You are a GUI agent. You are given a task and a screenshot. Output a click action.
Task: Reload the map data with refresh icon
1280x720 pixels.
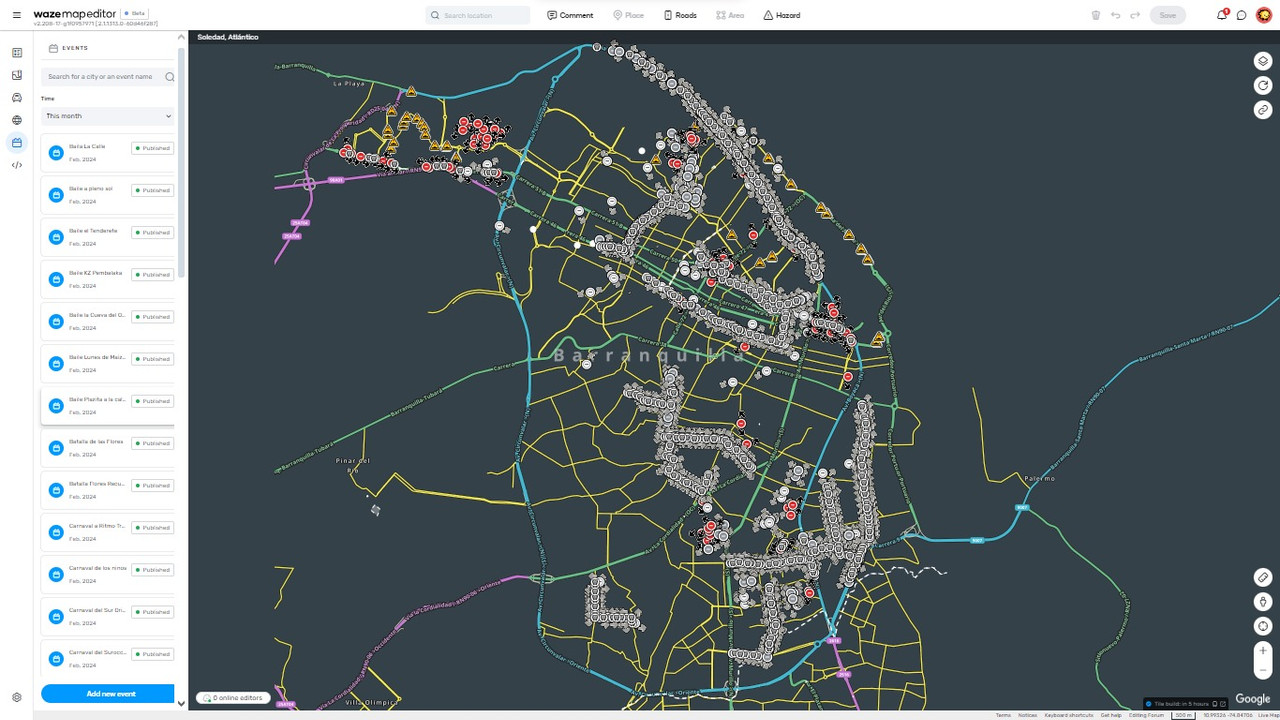click(1263, 85)
